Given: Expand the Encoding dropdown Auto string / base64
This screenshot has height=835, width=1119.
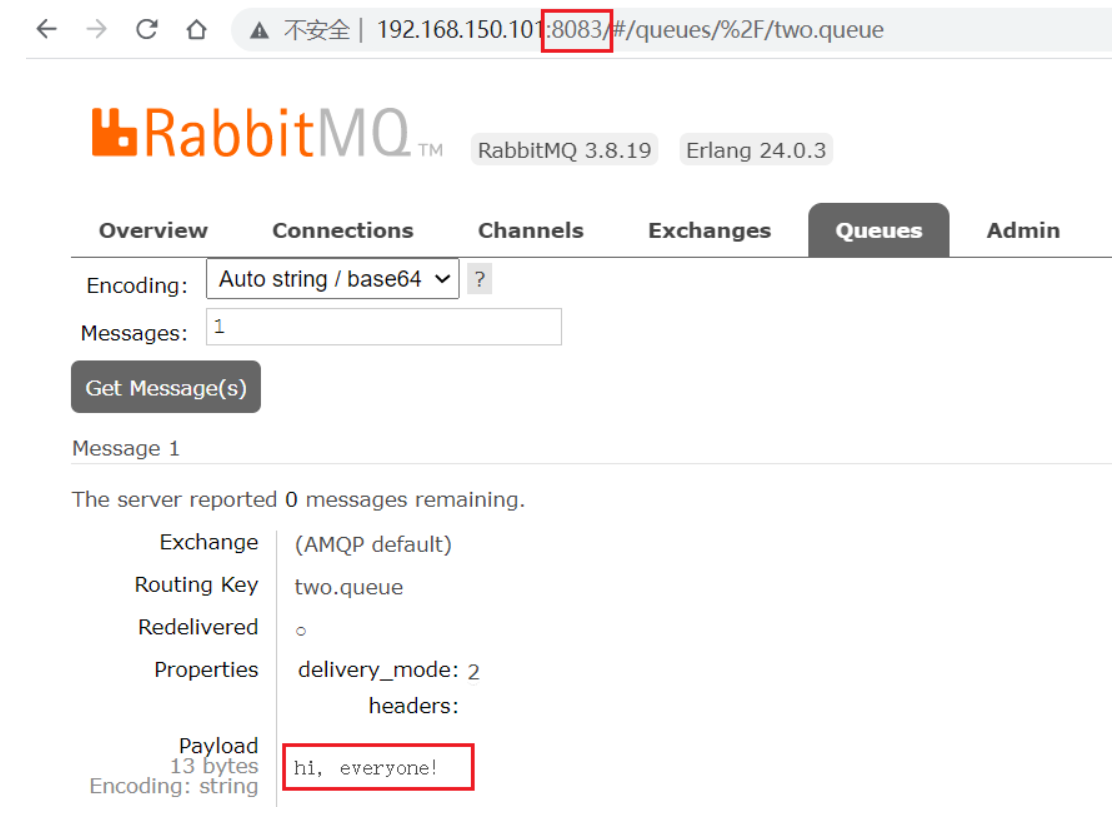Looking at the screenshot, I should click(333, 278).
